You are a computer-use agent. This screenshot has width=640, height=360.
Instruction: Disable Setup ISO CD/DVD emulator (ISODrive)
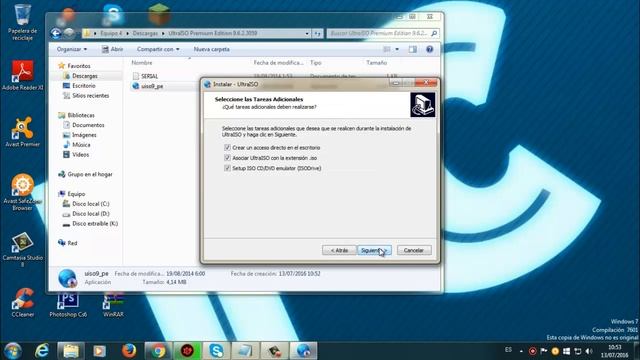coord(227,168)
